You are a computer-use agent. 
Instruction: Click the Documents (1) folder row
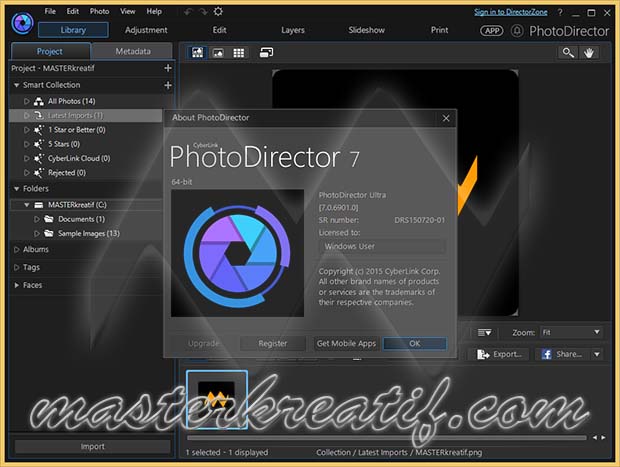click(86, 219)
